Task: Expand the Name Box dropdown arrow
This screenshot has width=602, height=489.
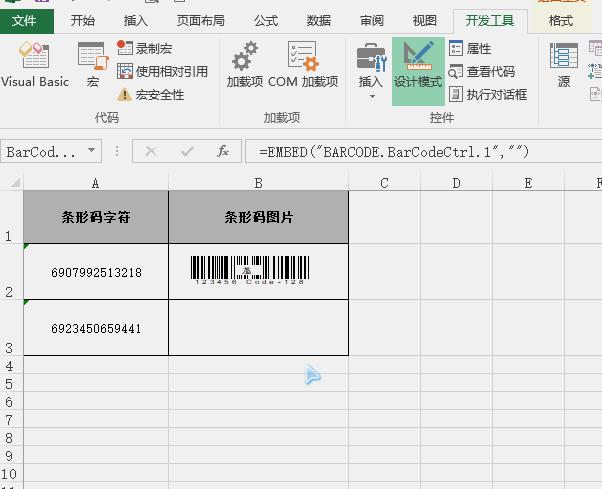Action: pyautogui.click(x=91, y=150)
